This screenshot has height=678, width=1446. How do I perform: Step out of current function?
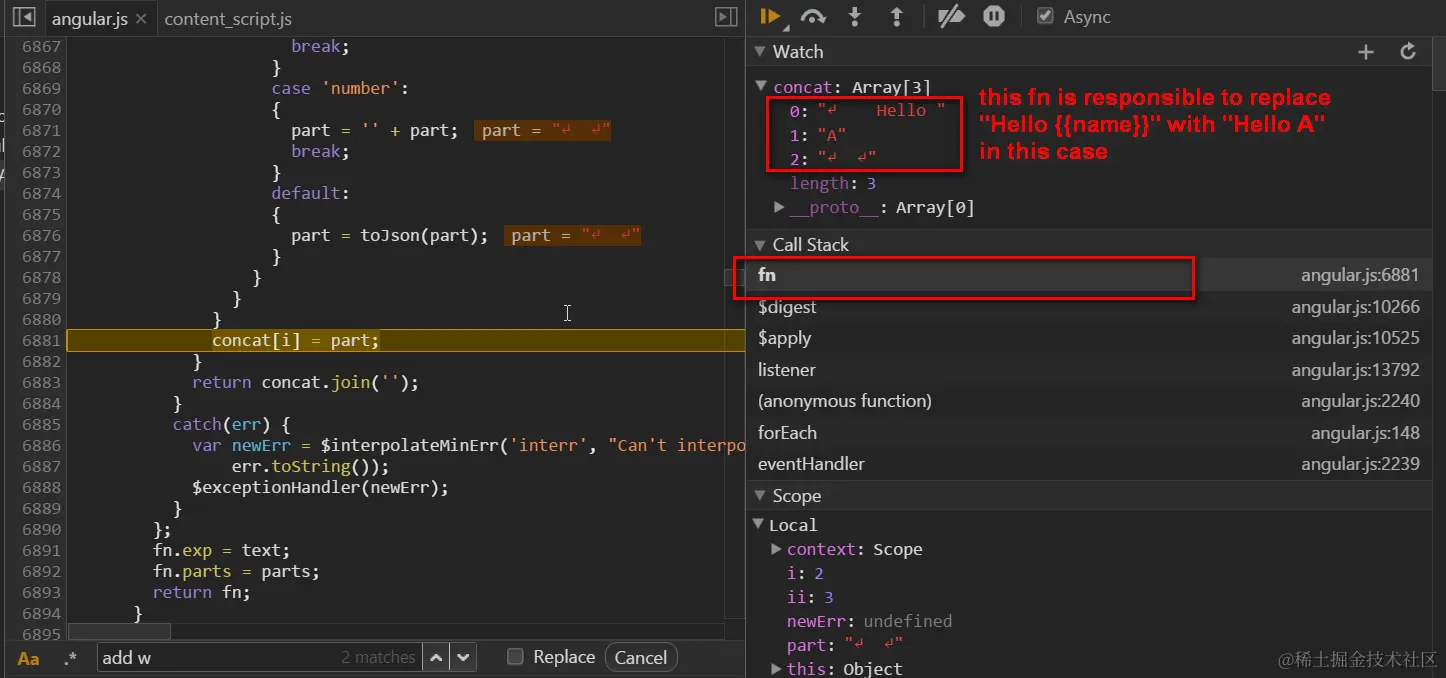pos(897,16)
